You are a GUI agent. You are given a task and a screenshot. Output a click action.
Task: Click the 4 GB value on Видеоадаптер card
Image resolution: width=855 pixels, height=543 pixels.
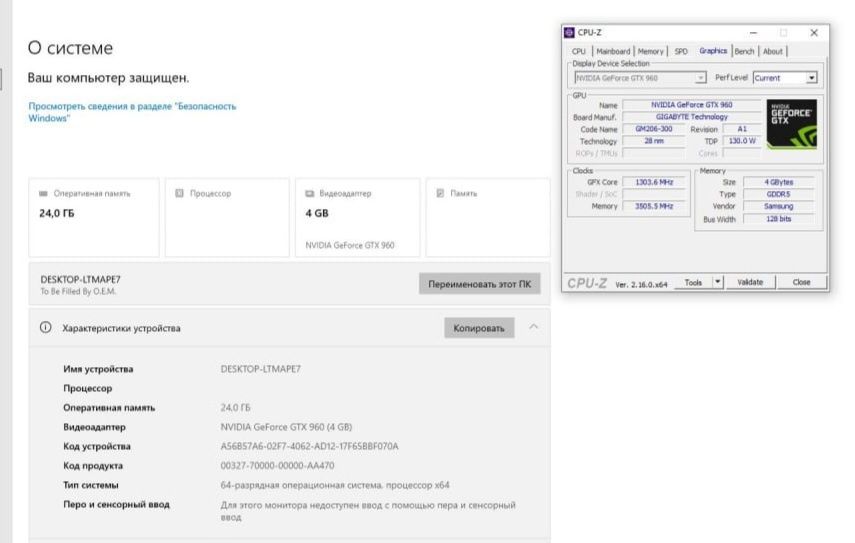pos(317,213)
